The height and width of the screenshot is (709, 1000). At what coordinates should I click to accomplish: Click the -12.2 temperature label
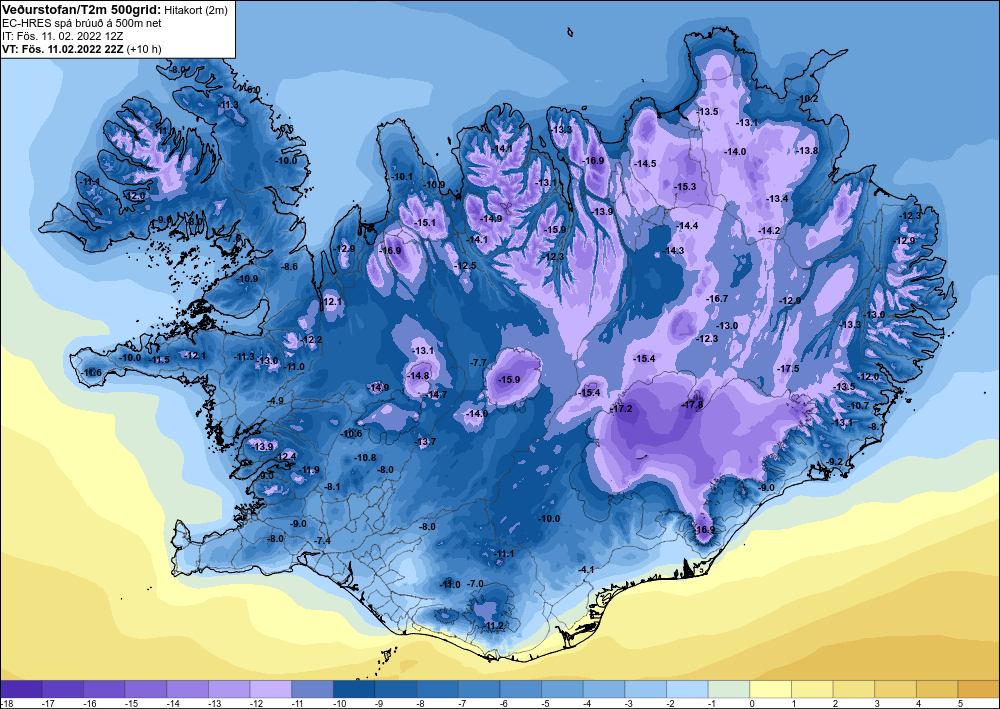[x=311, y=340]
